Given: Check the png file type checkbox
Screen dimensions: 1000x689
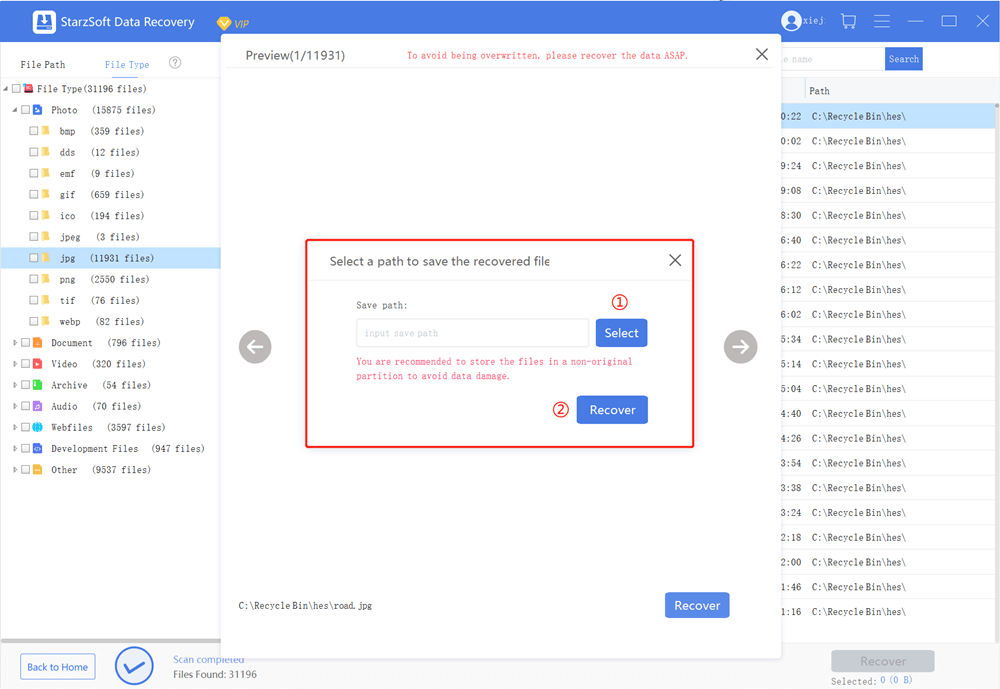Looking at the screenshot, I should point(34,279).
